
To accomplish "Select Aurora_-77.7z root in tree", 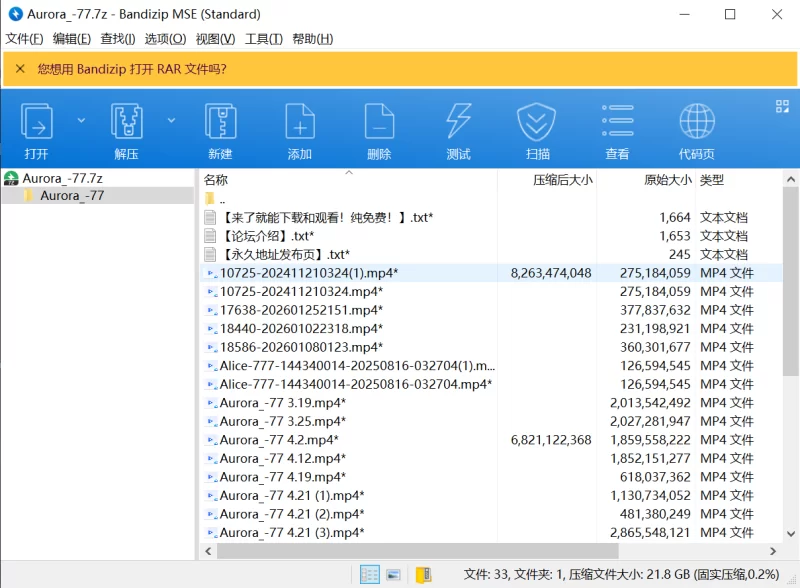I will pos(62,178).
